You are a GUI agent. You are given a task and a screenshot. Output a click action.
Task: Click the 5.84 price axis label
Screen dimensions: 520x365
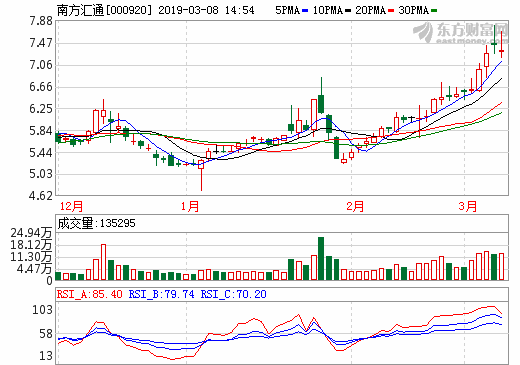(41, 131)
